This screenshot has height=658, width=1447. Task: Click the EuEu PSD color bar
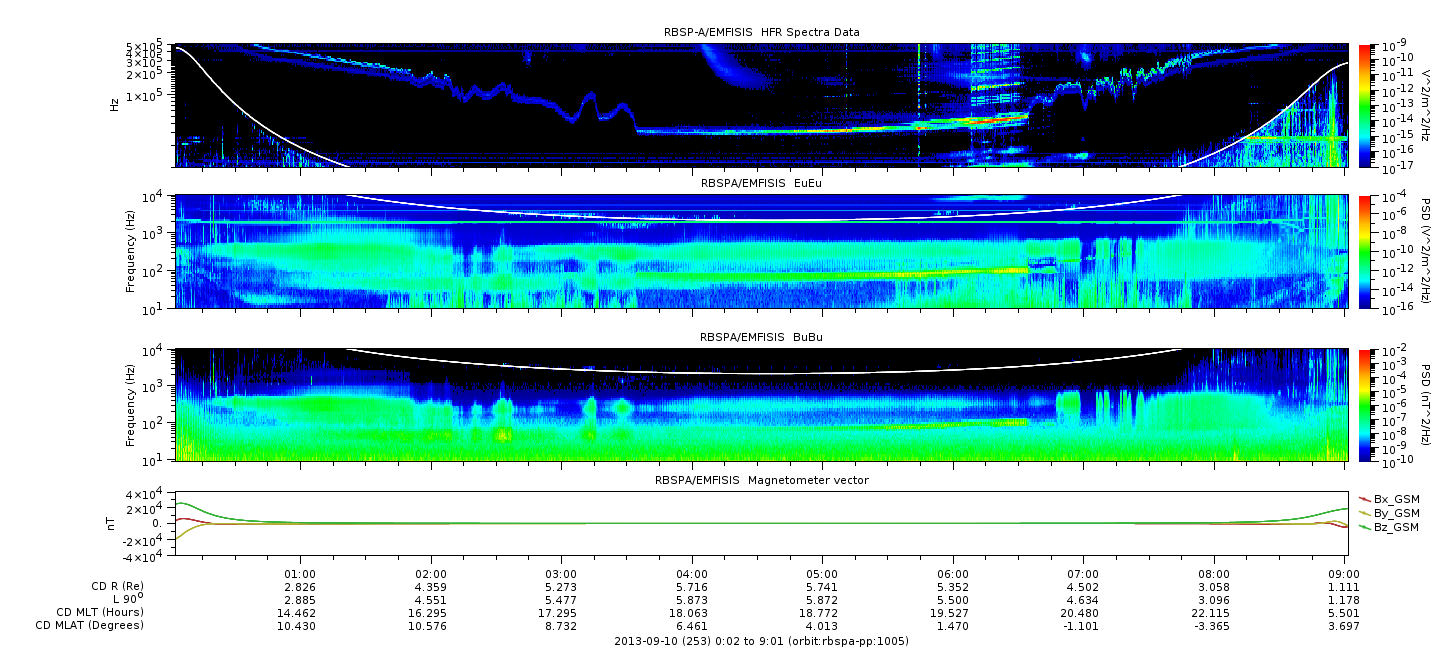click(1364, 251)
